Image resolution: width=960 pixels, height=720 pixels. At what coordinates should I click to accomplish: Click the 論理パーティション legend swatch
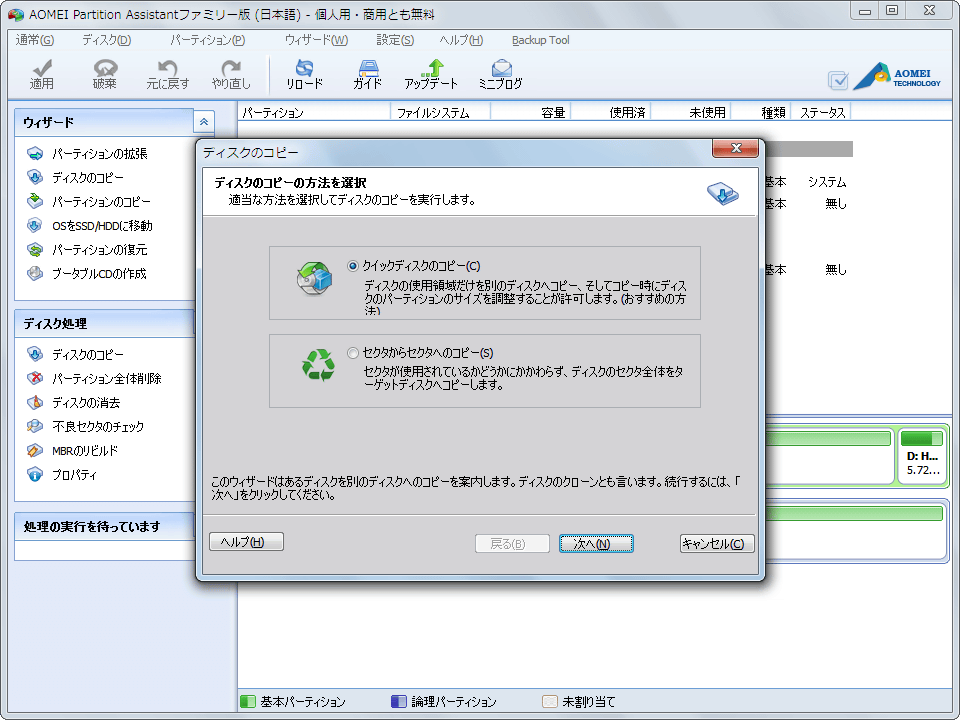coord(398,702)
